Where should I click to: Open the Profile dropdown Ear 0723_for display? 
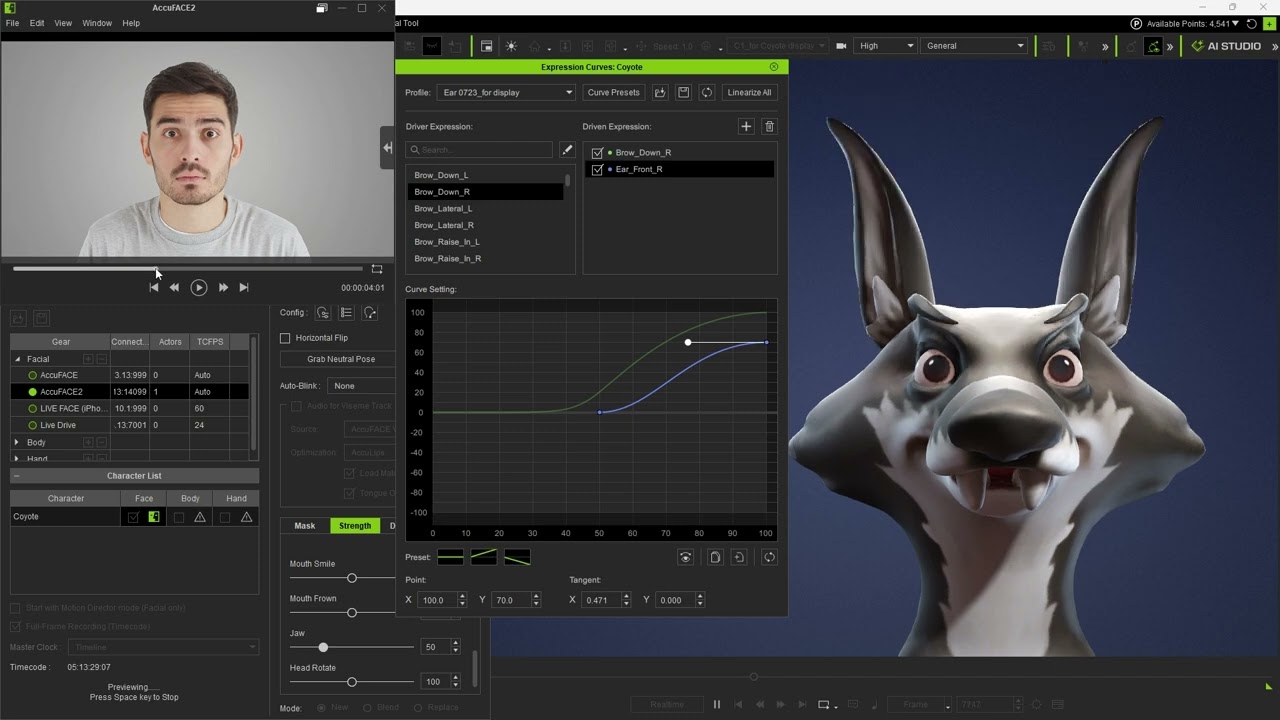(x=506, y=92)
